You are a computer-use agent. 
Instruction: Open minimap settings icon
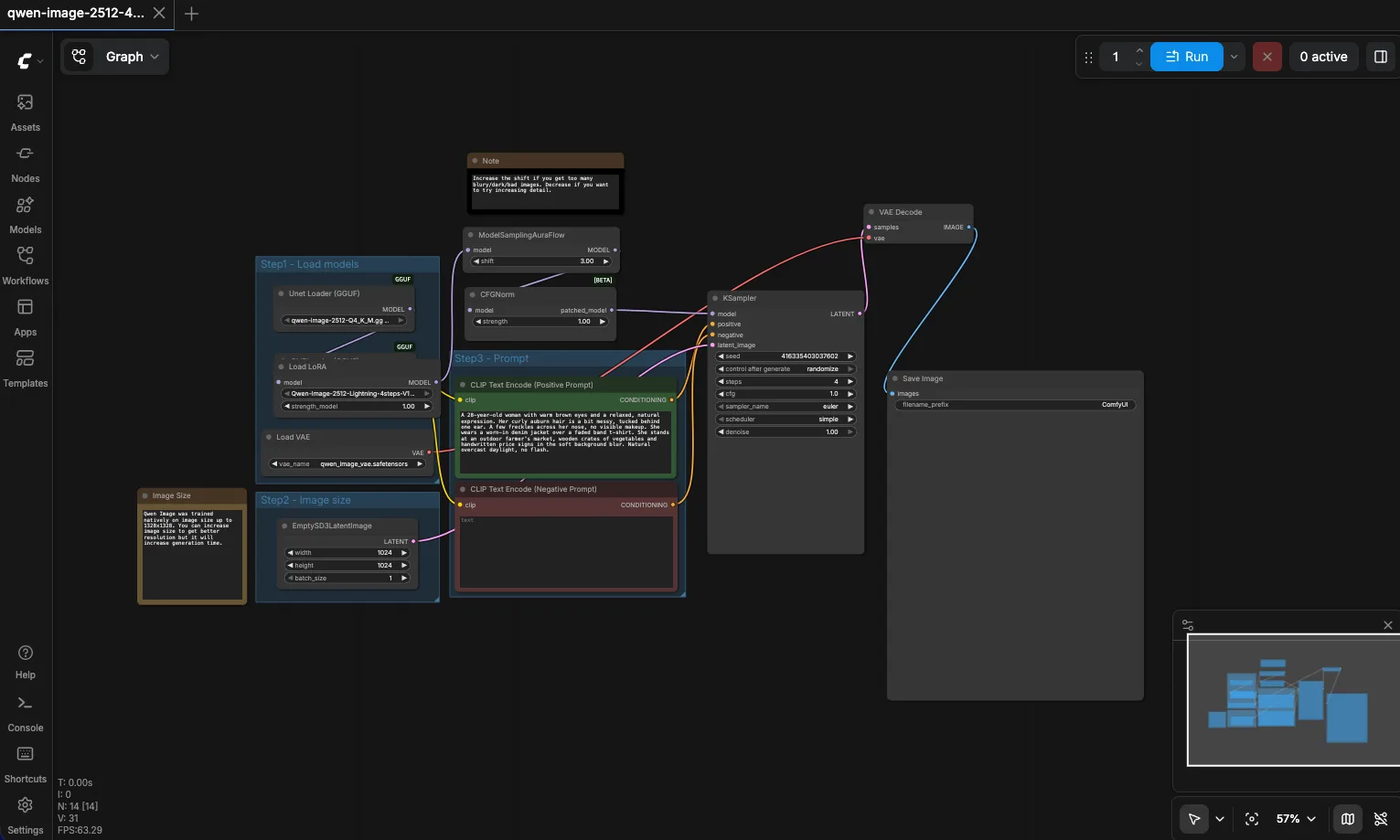click(x=1188, y=625)
